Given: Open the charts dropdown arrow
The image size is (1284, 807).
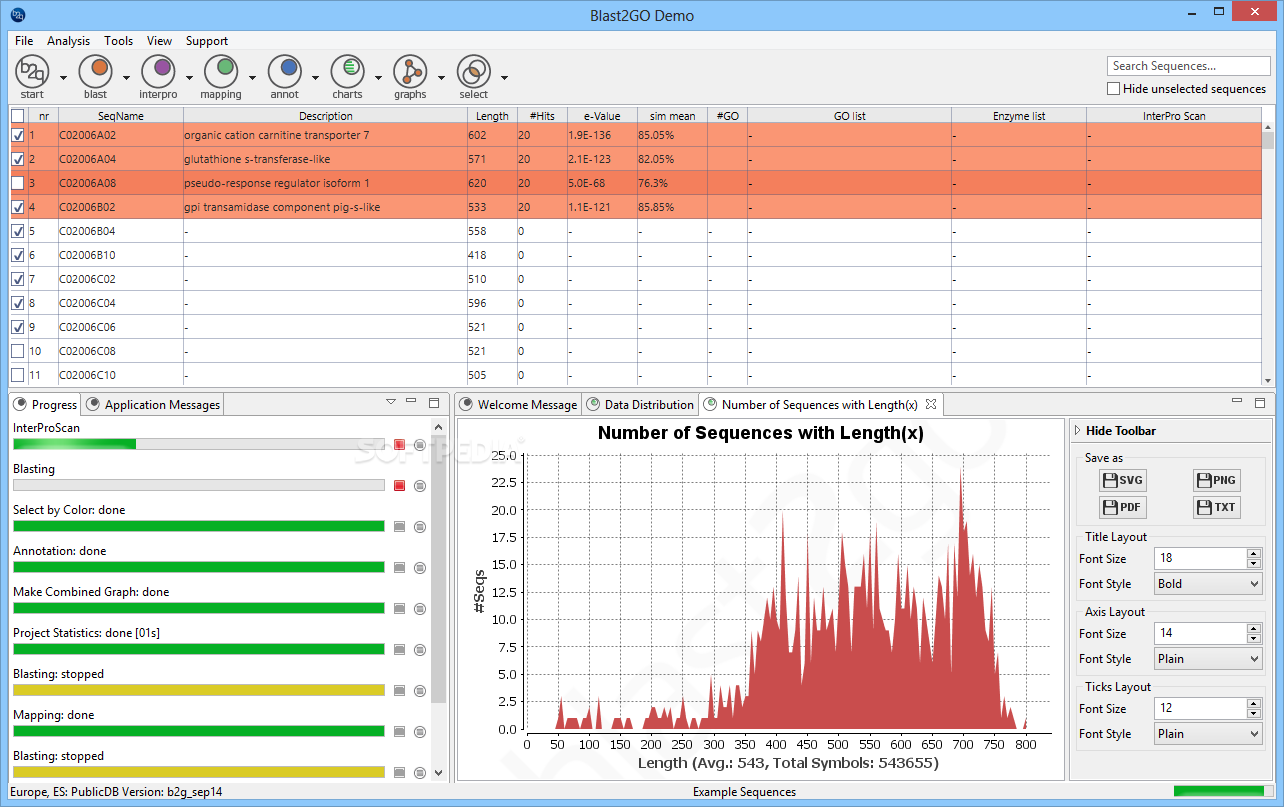Looking at the screenshot, I should (x=378, y=77).
